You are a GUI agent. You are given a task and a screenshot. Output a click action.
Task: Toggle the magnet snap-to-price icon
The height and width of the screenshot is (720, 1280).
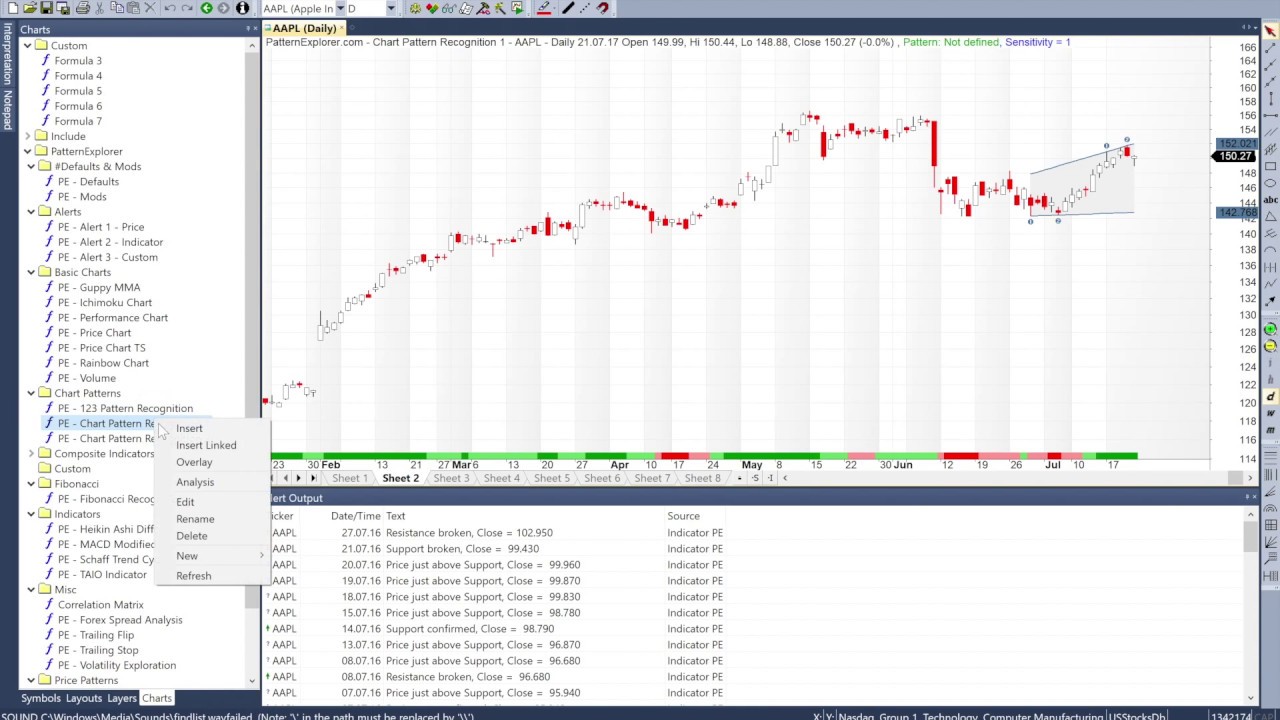(603, 8)
